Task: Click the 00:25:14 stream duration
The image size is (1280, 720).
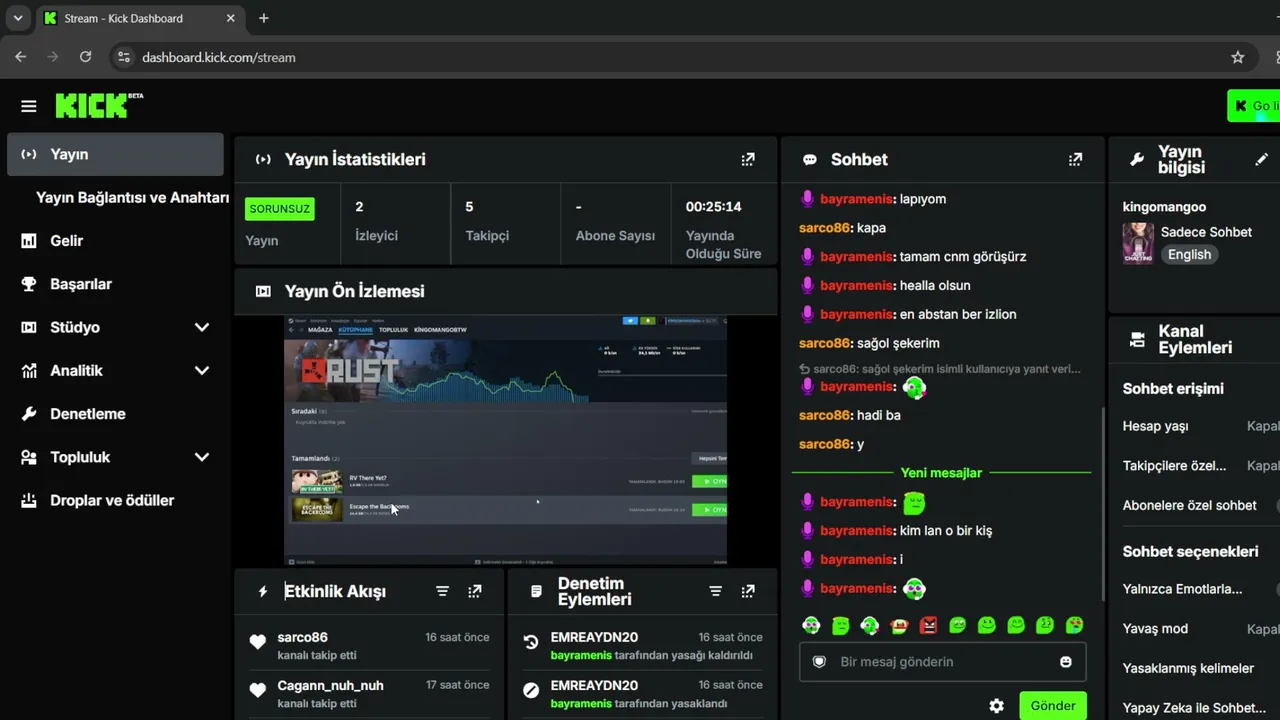Action: (x=713, y=207)
